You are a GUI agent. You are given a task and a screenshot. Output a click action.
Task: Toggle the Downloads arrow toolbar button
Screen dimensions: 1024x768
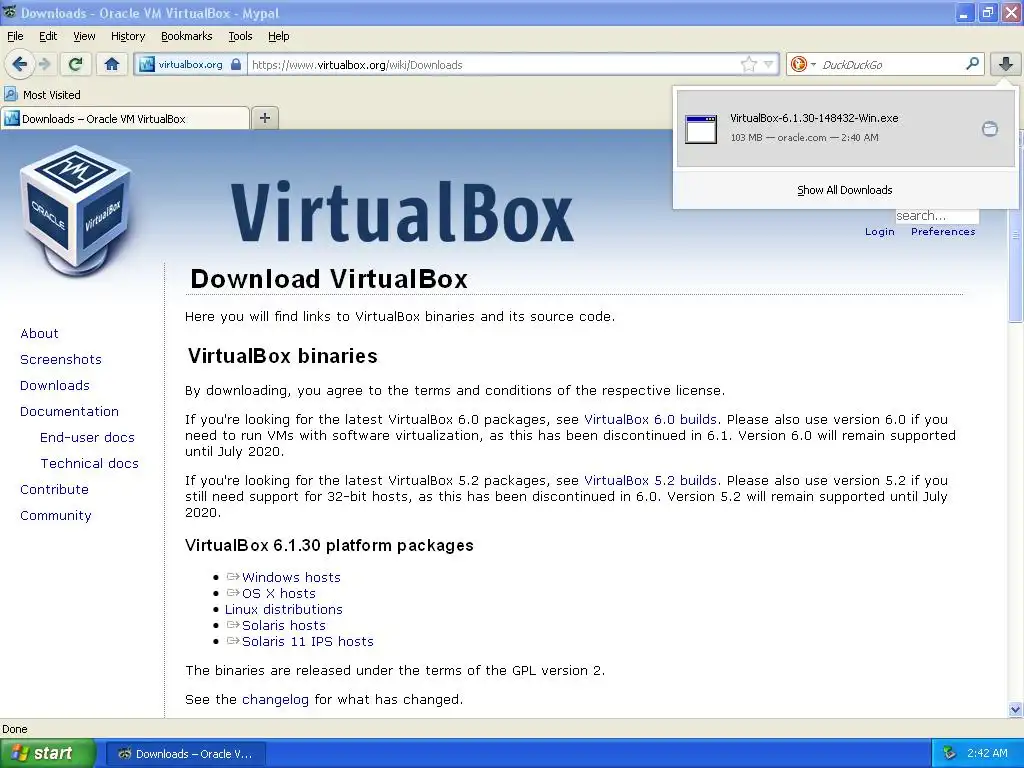pyautogui.click(x=1006, y=64)
